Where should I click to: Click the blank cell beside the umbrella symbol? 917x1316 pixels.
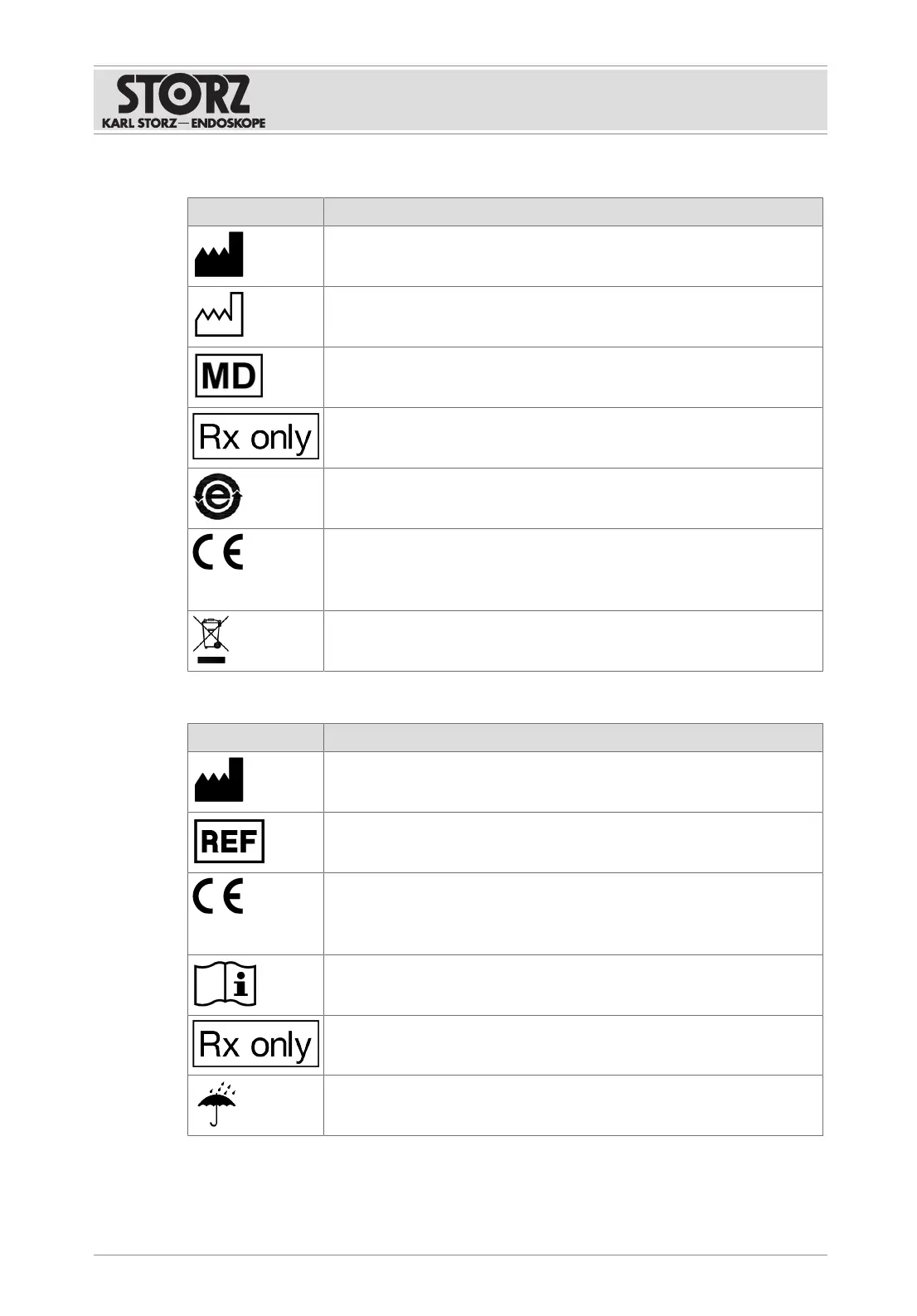point(572,1105)
